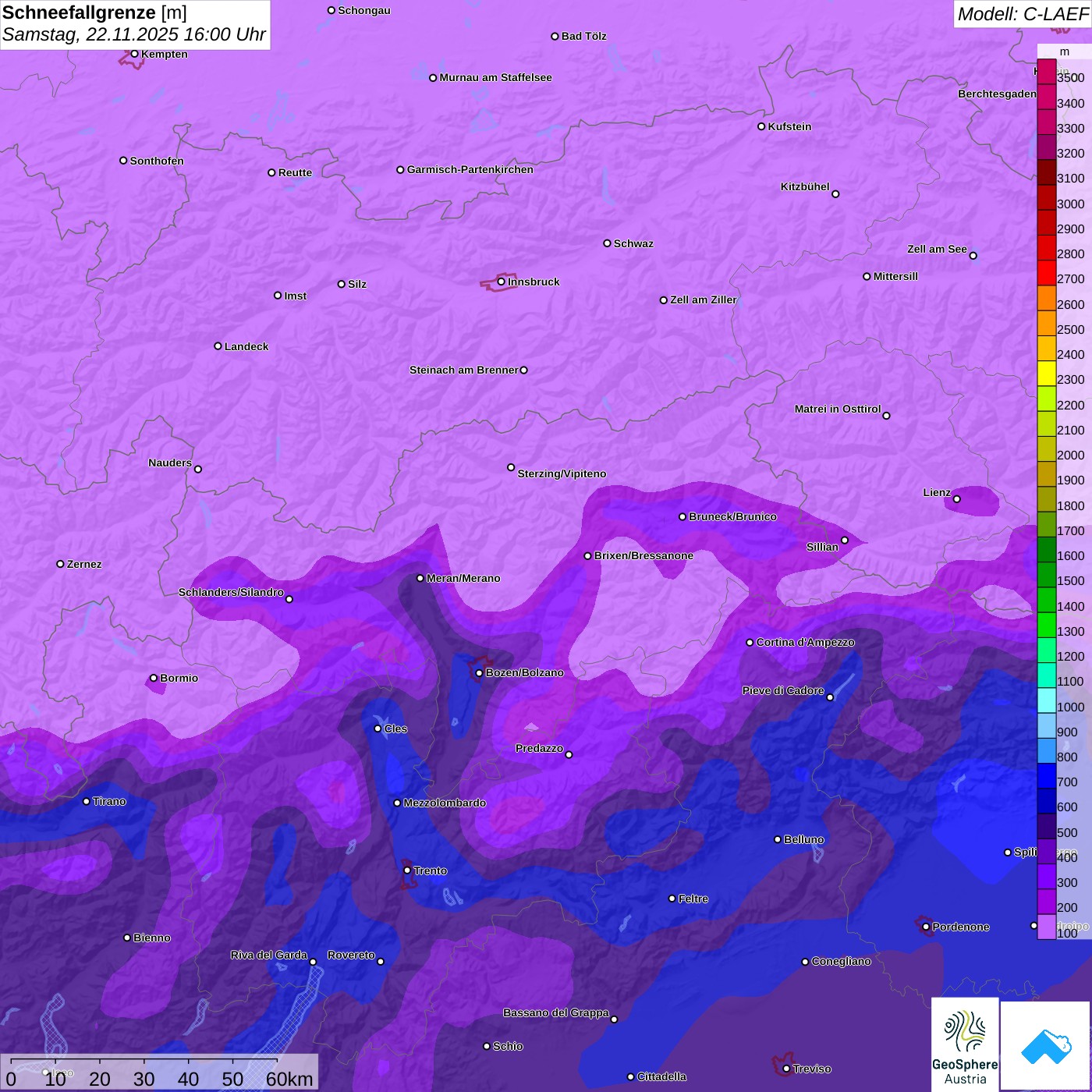Click the 'Garmisch-Partenkirchen' label
Screen dimensions: 1092x1092
coord(470,170)
